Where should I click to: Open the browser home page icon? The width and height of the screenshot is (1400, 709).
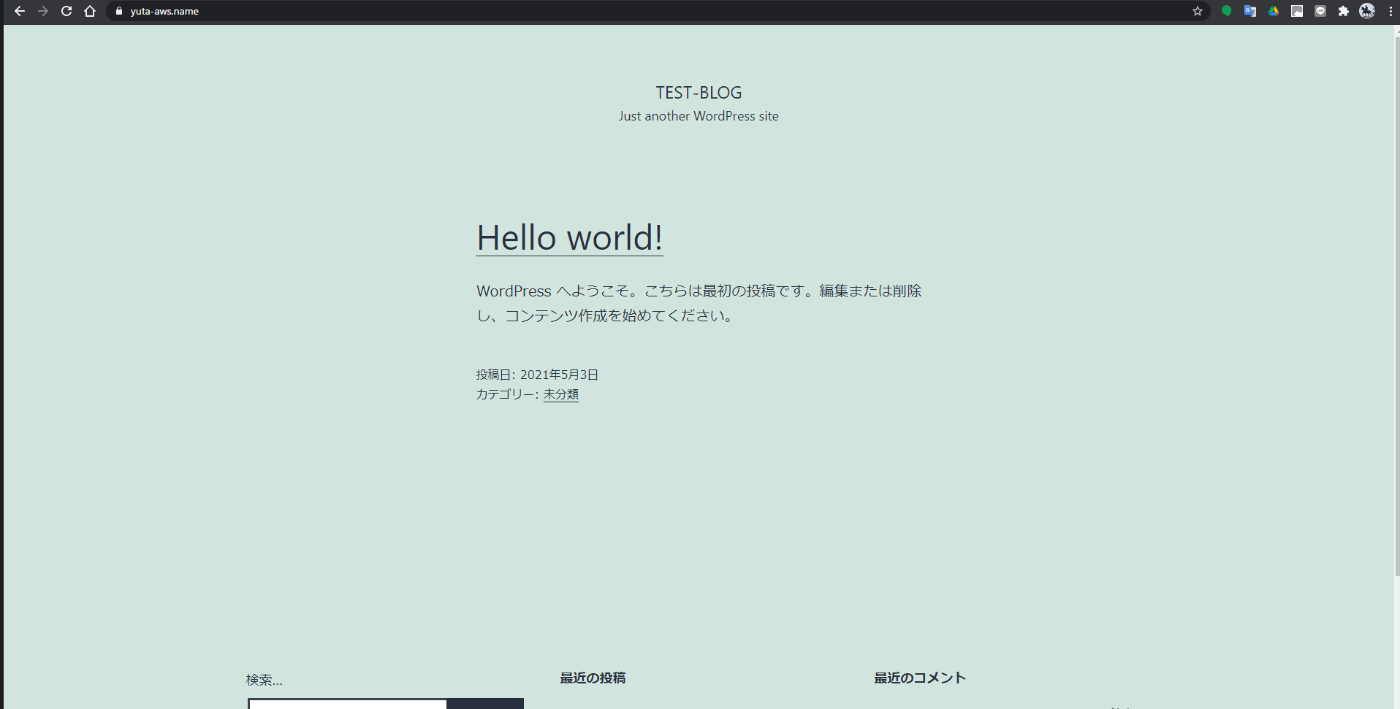point(90,11)
